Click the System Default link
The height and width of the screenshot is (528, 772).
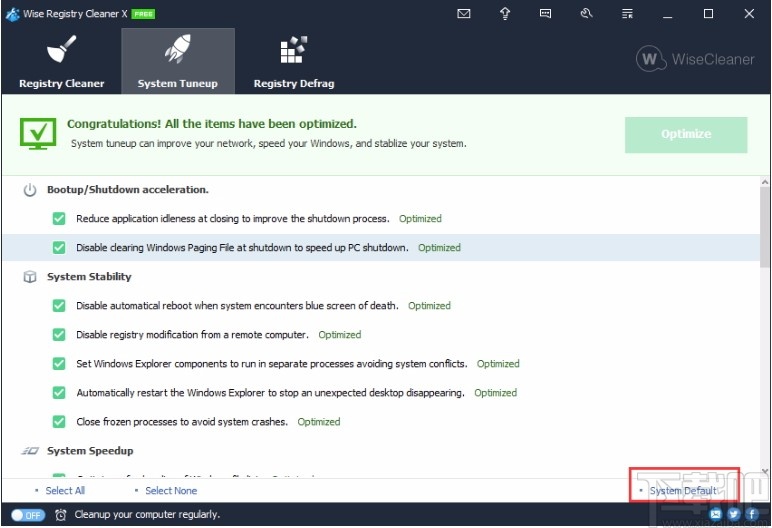[683, 491]
